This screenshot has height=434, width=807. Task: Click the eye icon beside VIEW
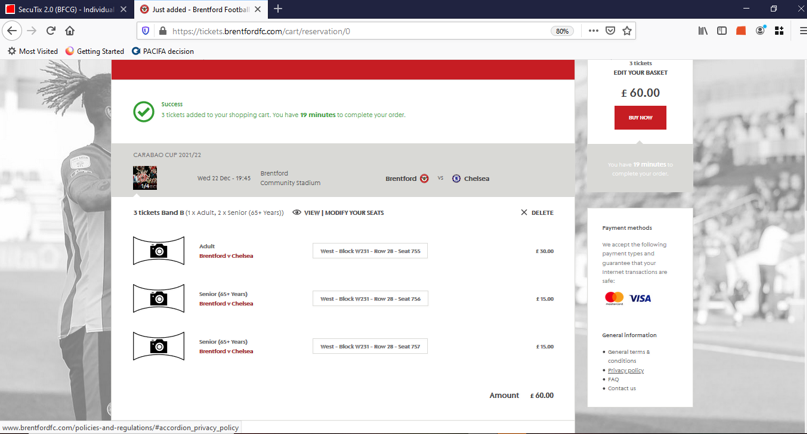point(297,213)
